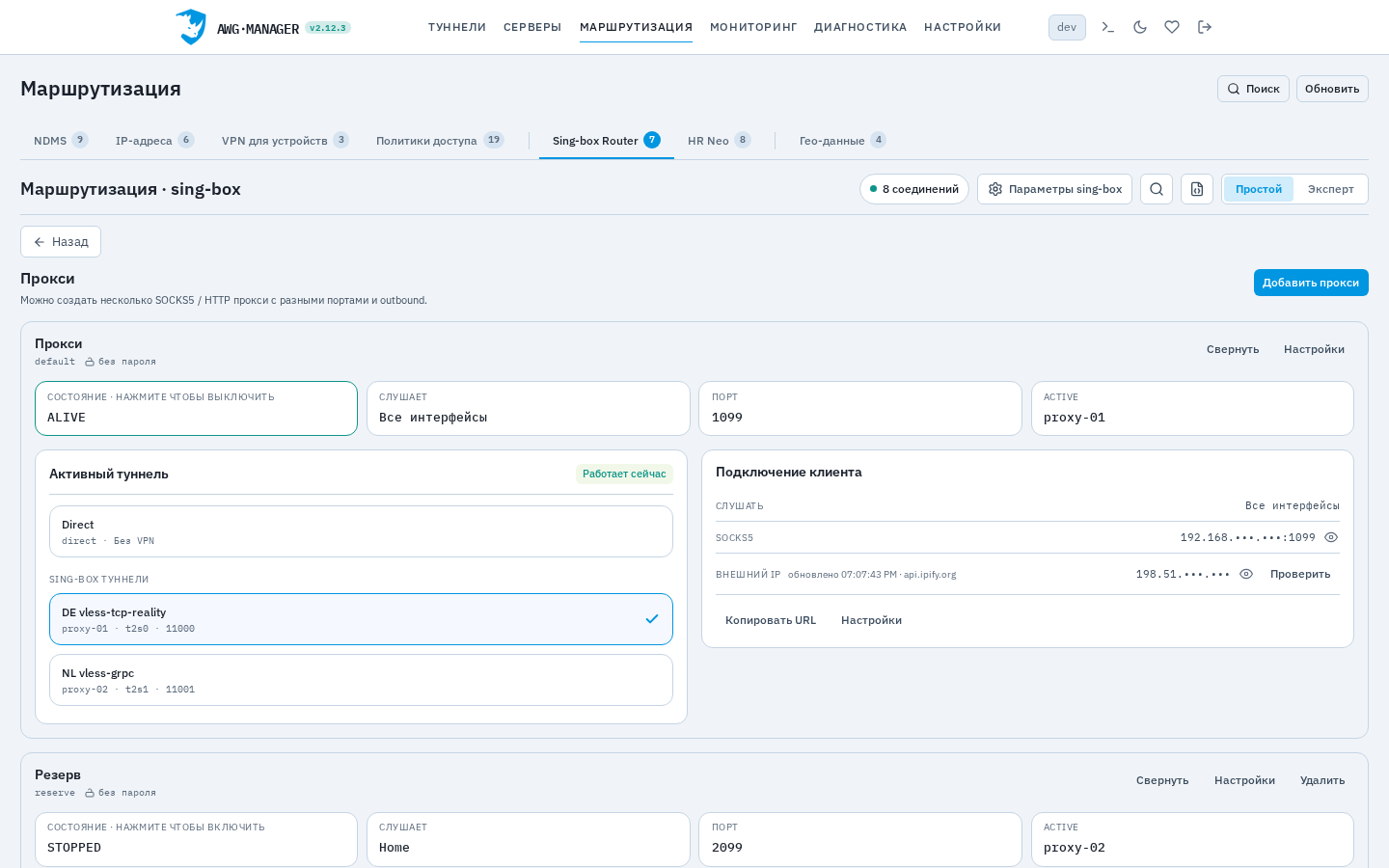Click the dev environment badge

point(1067,27)
